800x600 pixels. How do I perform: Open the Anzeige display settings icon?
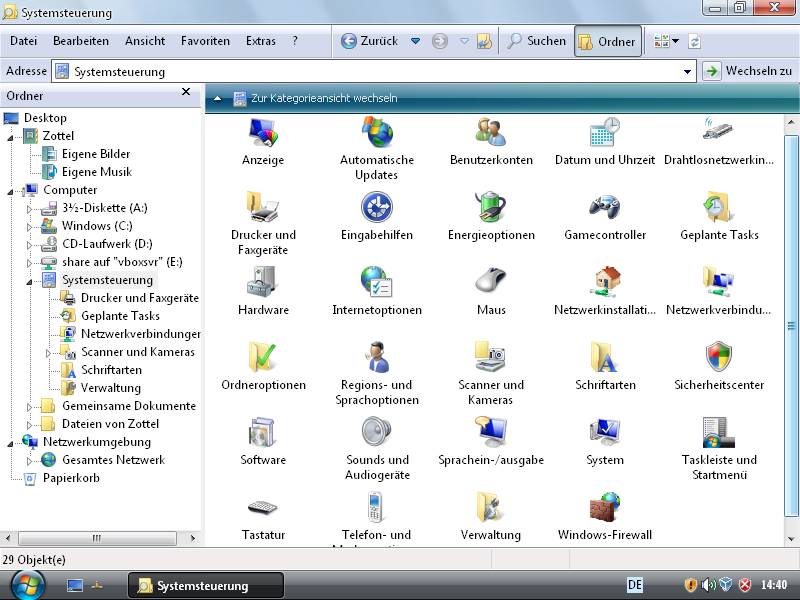coord(262,132)
